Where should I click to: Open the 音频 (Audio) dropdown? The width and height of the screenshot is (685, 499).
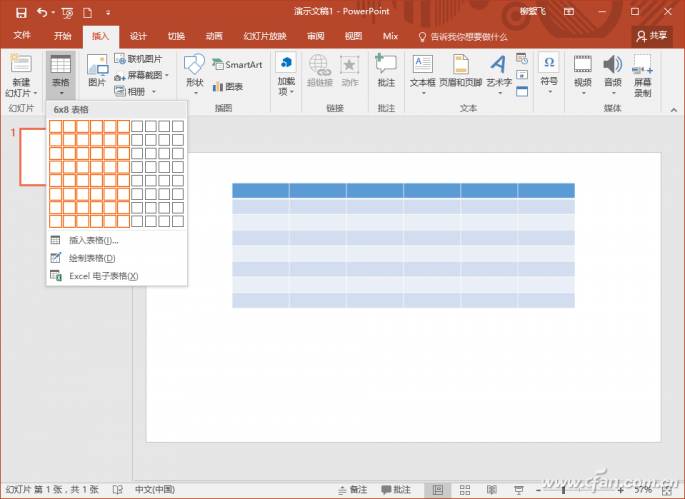(x=612, y=74)
